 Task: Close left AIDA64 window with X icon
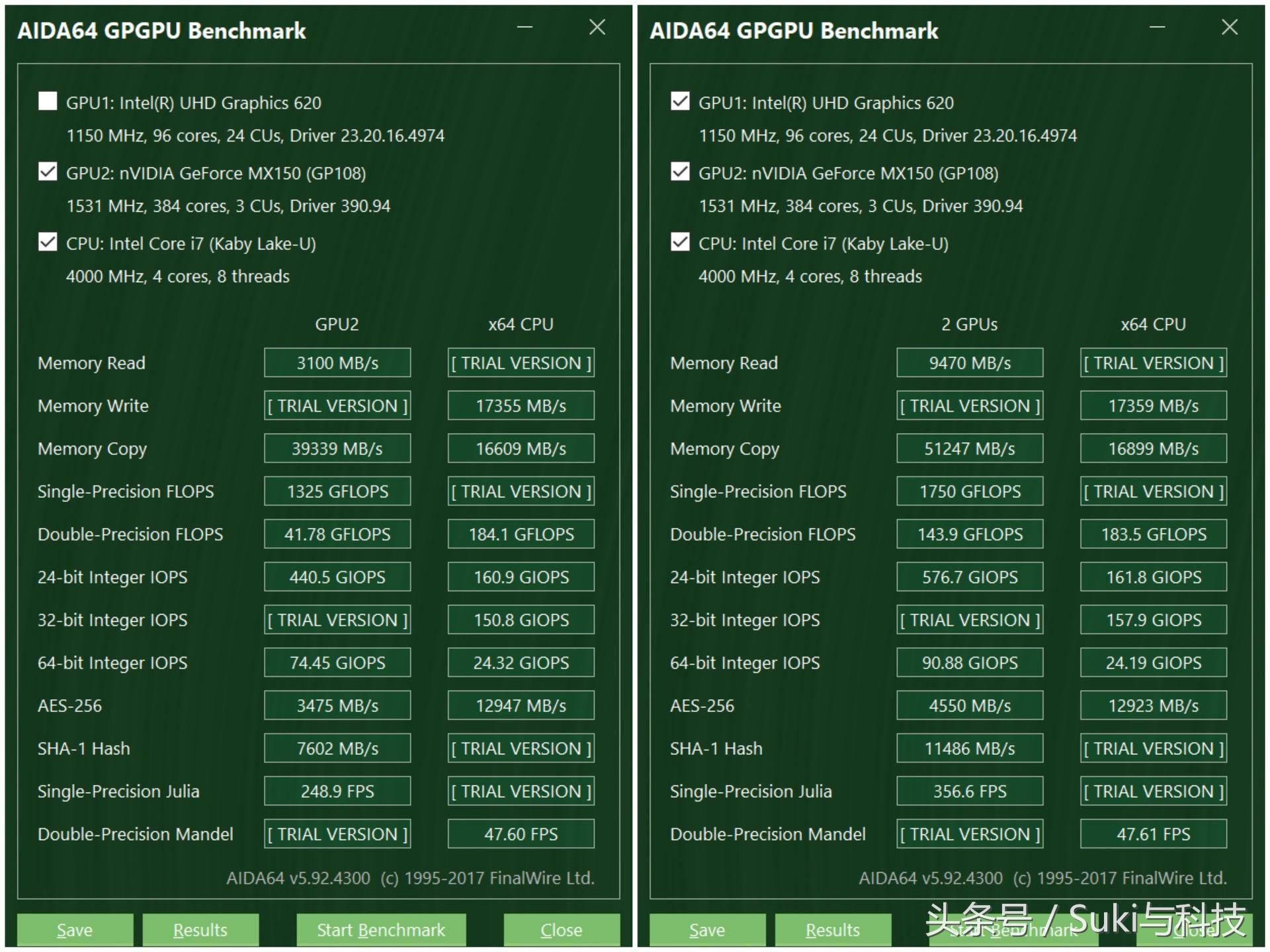(597, 28)
